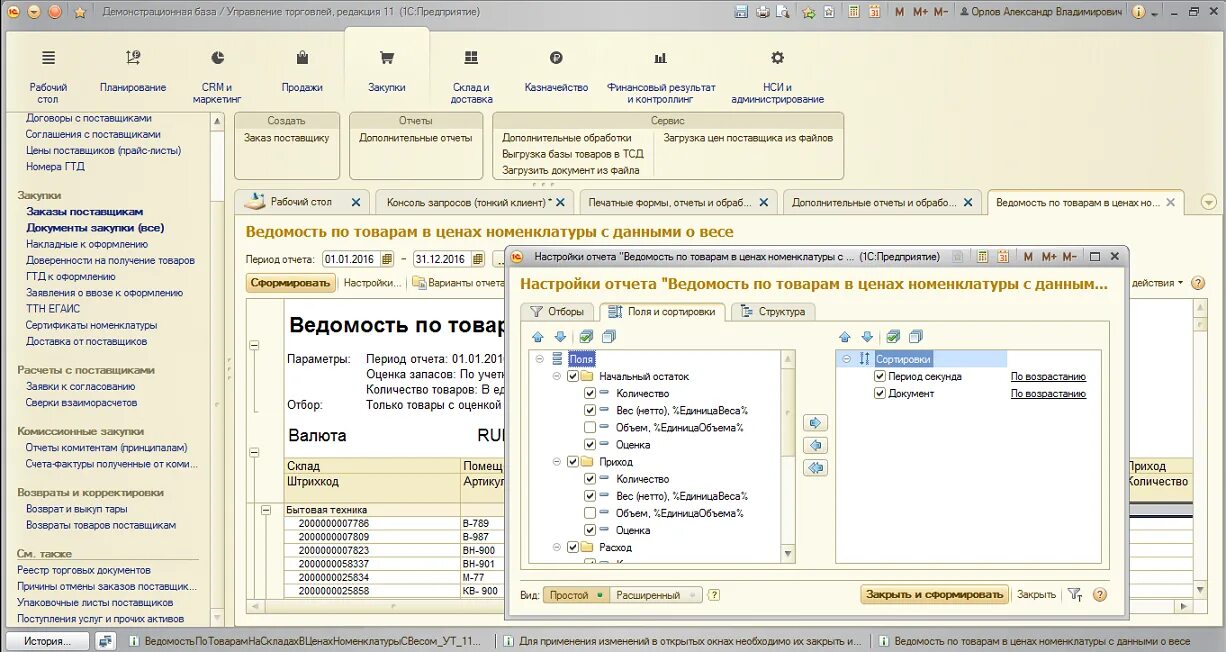Click the left navigation panel scrollbar

[217, 370]
